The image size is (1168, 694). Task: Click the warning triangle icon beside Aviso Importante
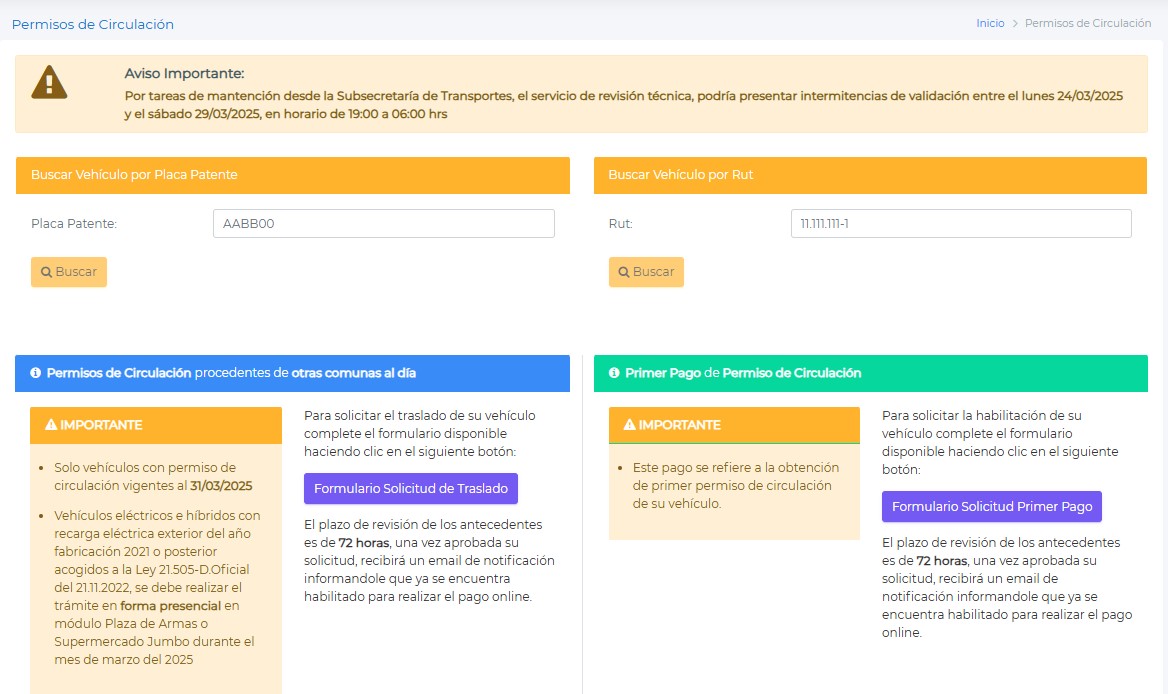[49, 82]
